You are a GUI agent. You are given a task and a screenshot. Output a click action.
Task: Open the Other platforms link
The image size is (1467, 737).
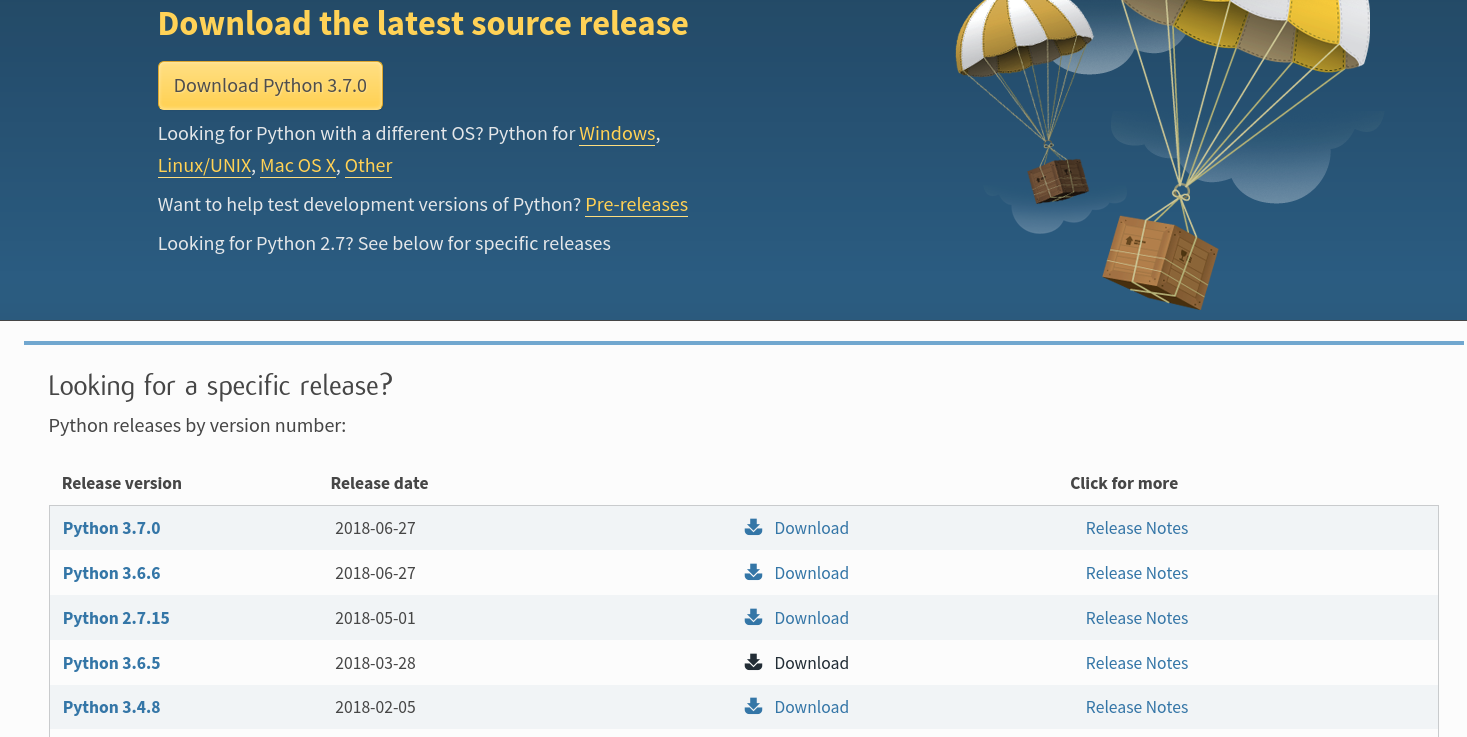368,166
